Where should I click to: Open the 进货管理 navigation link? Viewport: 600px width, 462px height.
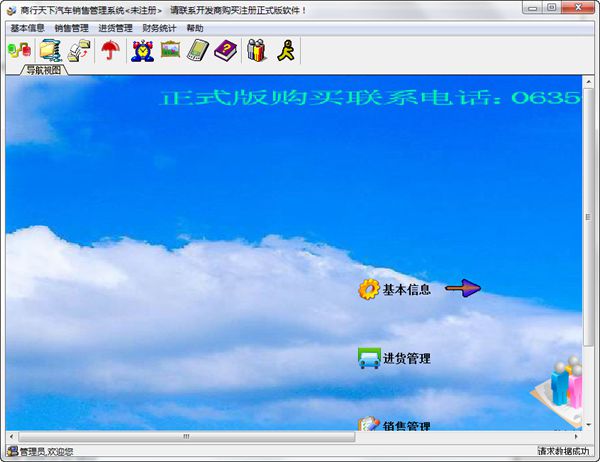click(407, 358)
